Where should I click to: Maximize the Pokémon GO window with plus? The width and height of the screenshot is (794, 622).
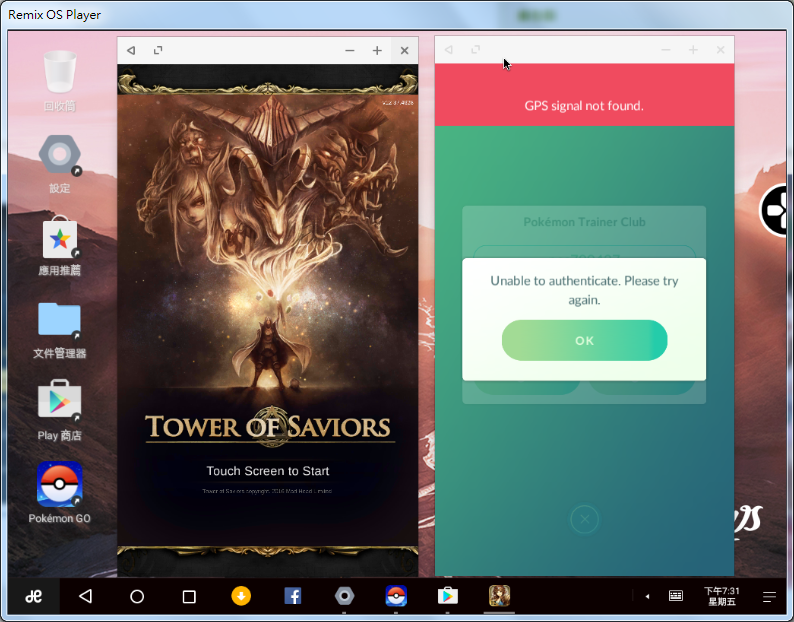(x=693, y=50)
